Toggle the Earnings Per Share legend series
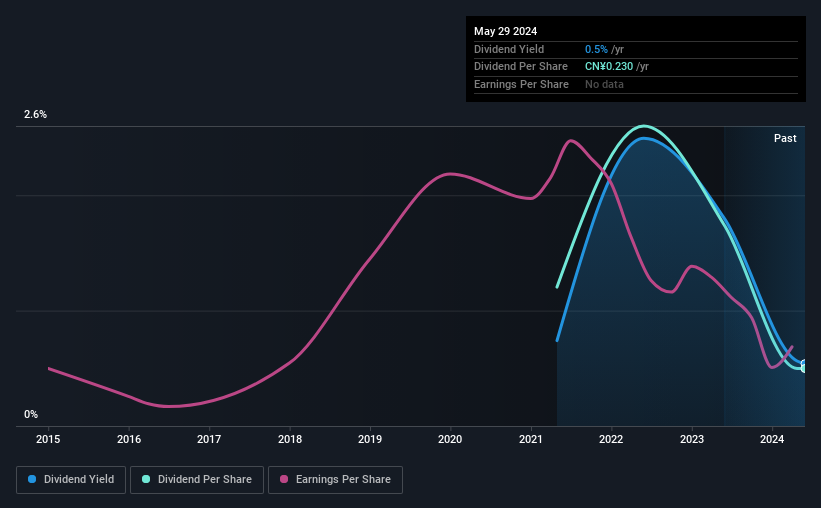821x508 pixels. (335, 479)
